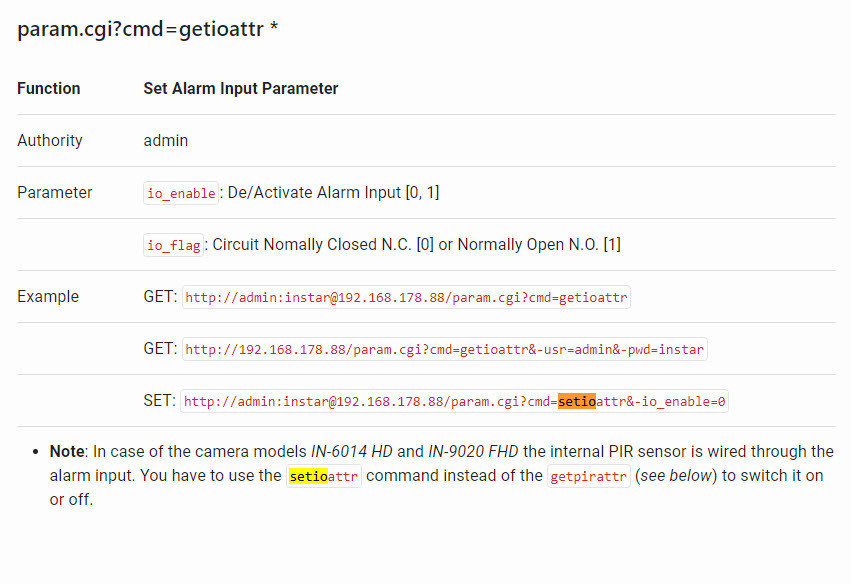Click the Authority row label
Screen dimensions: 851x584
tap(50, 141)
